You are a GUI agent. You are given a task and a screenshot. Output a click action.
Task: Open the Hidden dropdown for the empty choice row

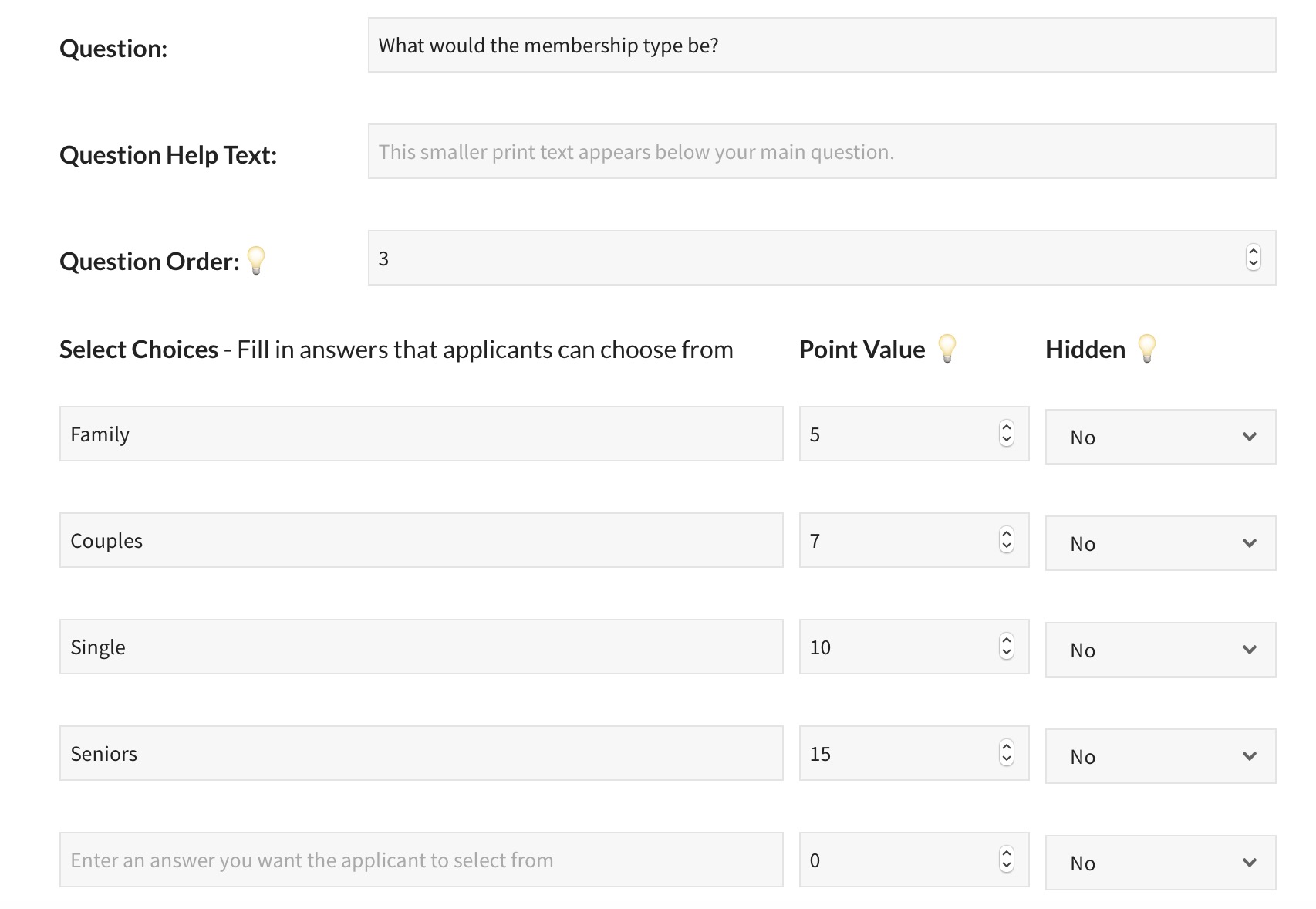tap(1160, 863)
